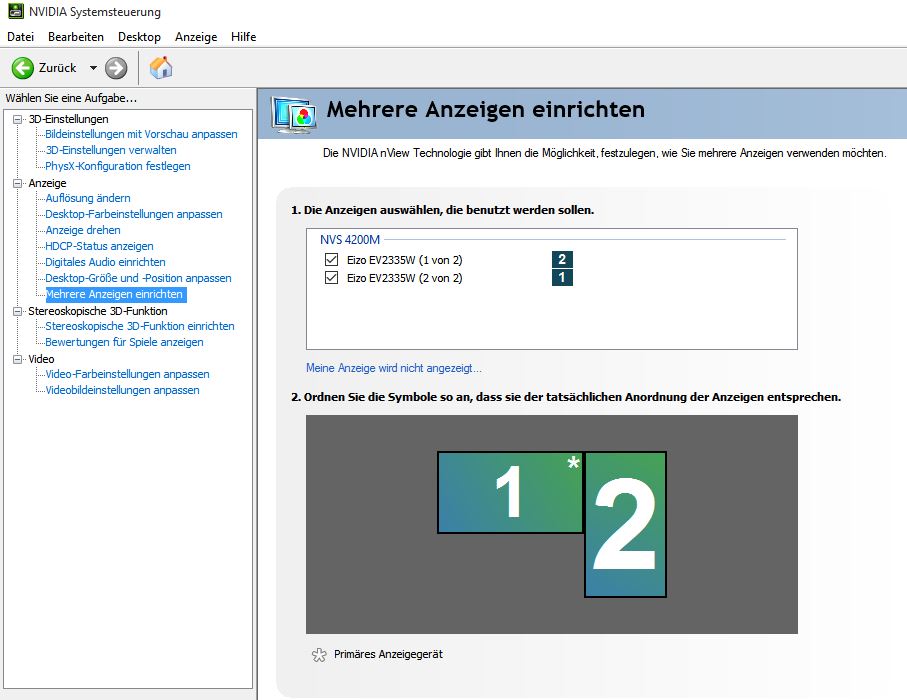Open the Datei menu
The width and height of the screenshot is (907, 700).
point(20,36)
